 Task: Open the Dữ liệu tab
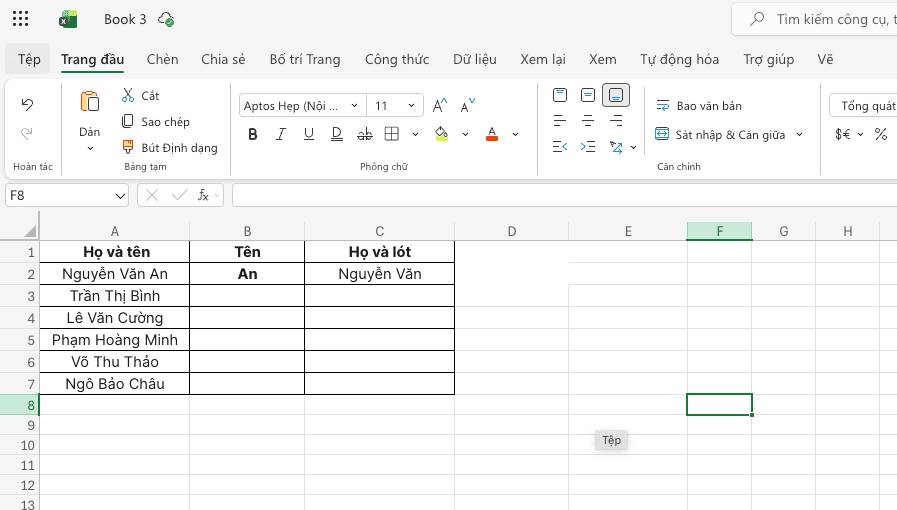474,59
